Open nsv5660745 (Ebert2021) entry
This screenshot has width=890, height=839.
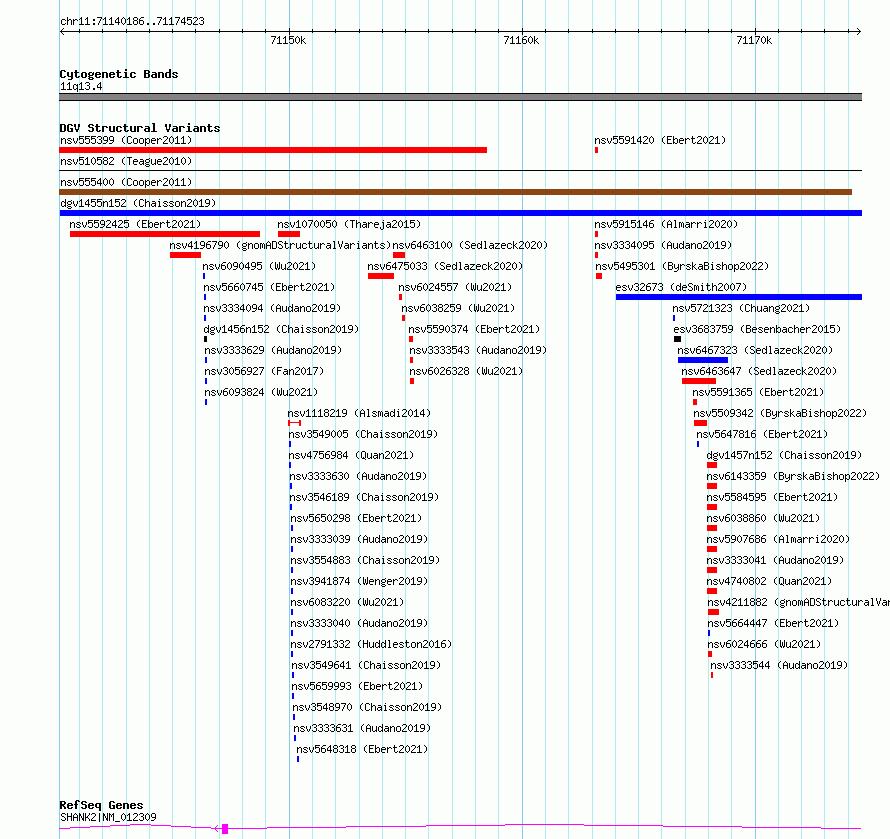pos(270,287)
